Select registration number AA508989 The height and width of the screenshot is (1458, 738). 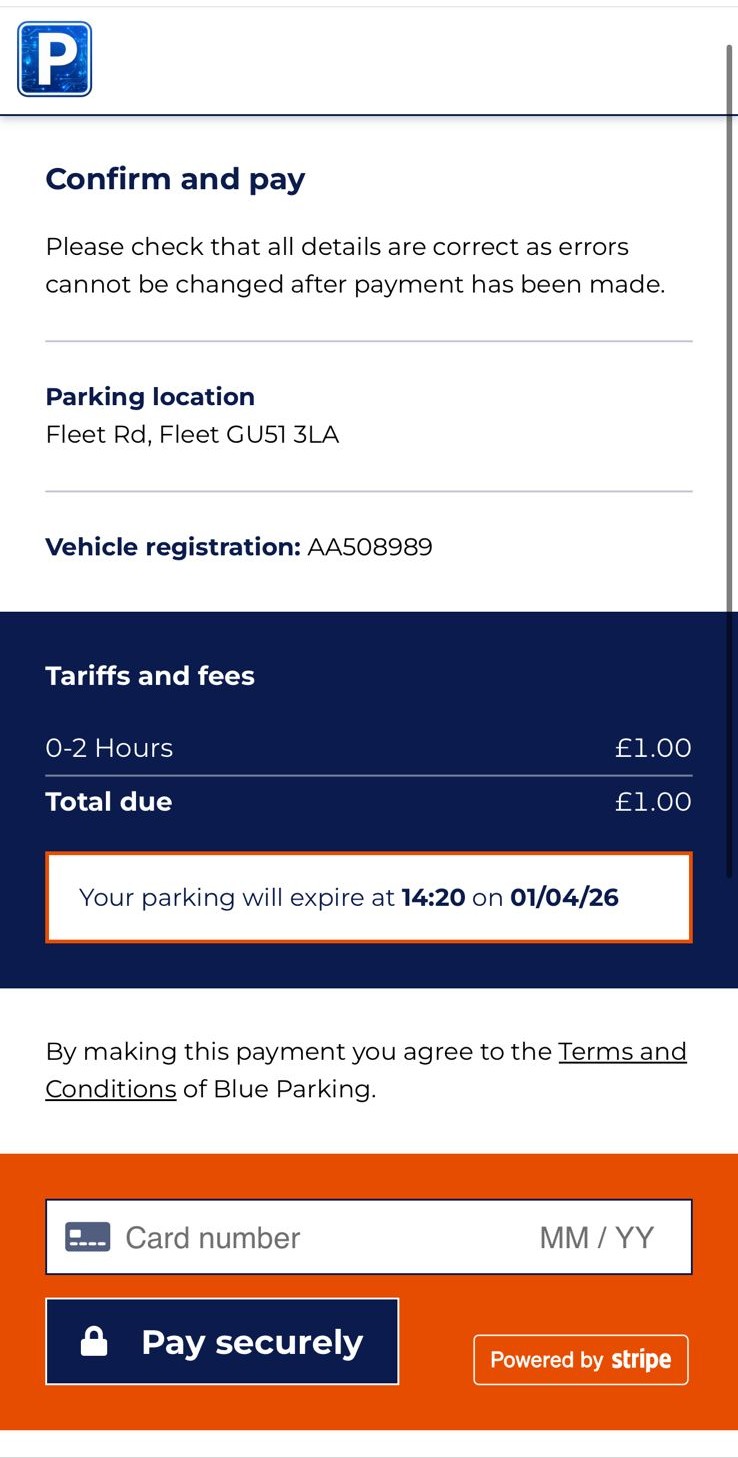[370, 547]
